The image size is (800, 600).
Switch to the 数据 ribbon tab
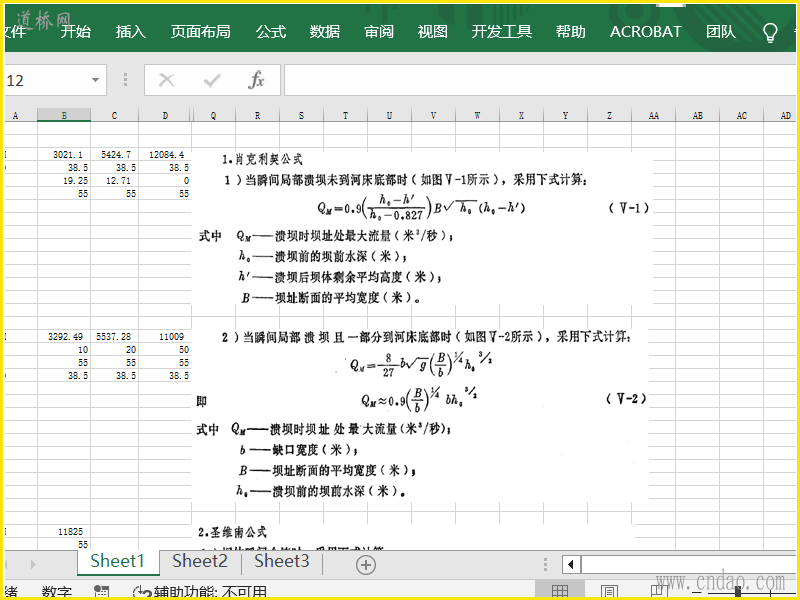point(324,32)
